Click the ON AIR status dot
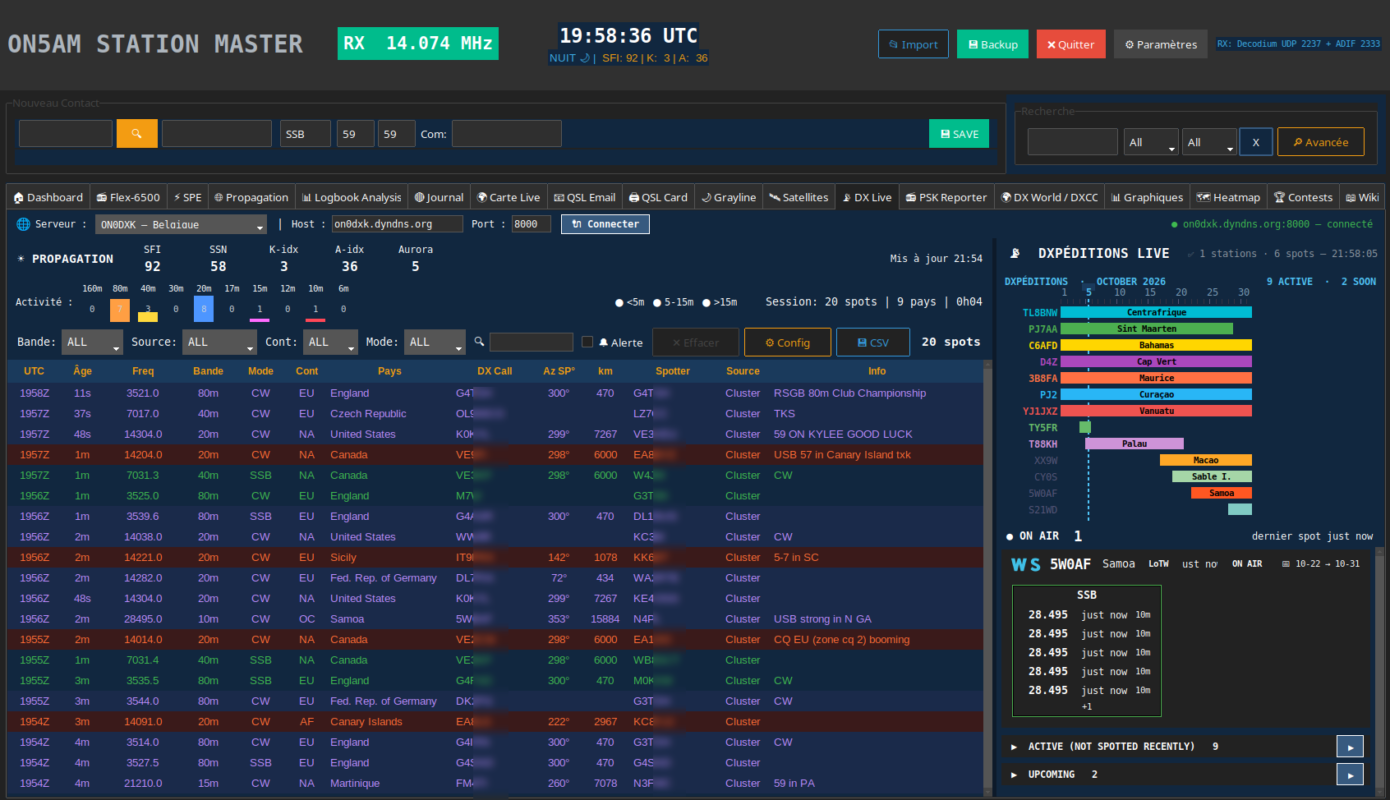 (x=1010, y=537)
